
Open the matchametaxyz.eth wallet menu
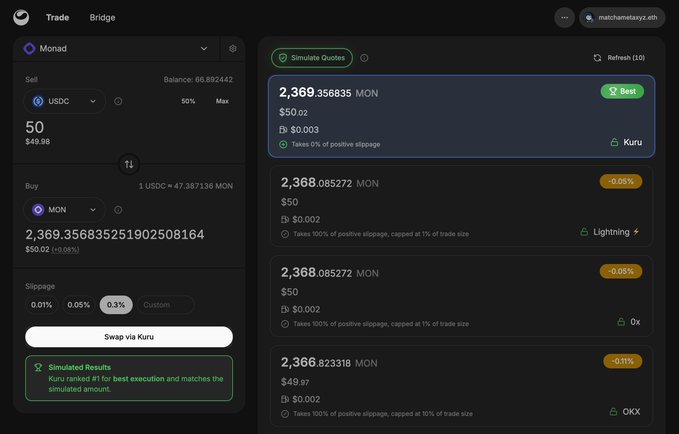coord(622,18)
